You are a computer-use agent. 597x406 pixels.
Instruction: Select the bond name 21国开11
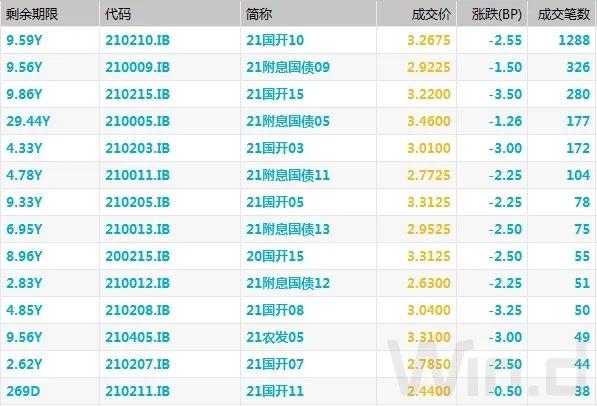click(x=275, y=392)
